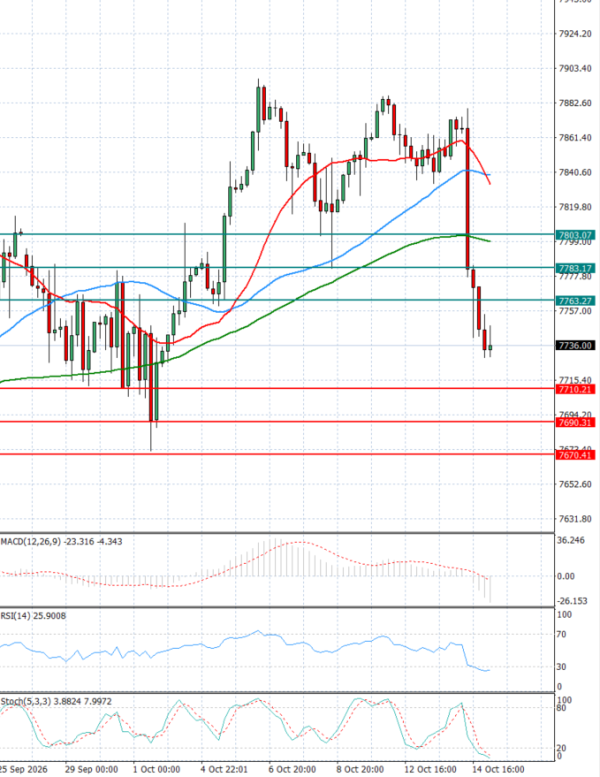Select the red 7690.31 price tag

click(575, 422)
